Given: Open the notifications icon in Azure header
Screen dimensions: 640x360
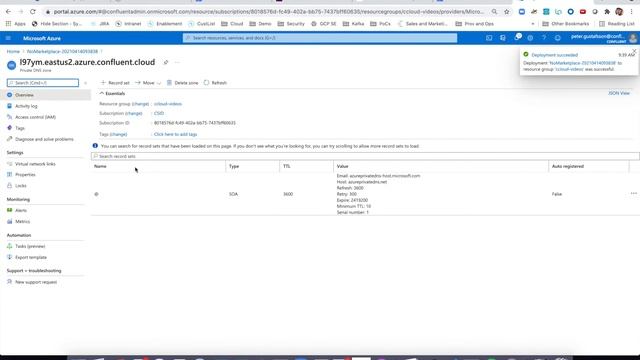Looking at the screenshot, I should [x=517, y=38].
